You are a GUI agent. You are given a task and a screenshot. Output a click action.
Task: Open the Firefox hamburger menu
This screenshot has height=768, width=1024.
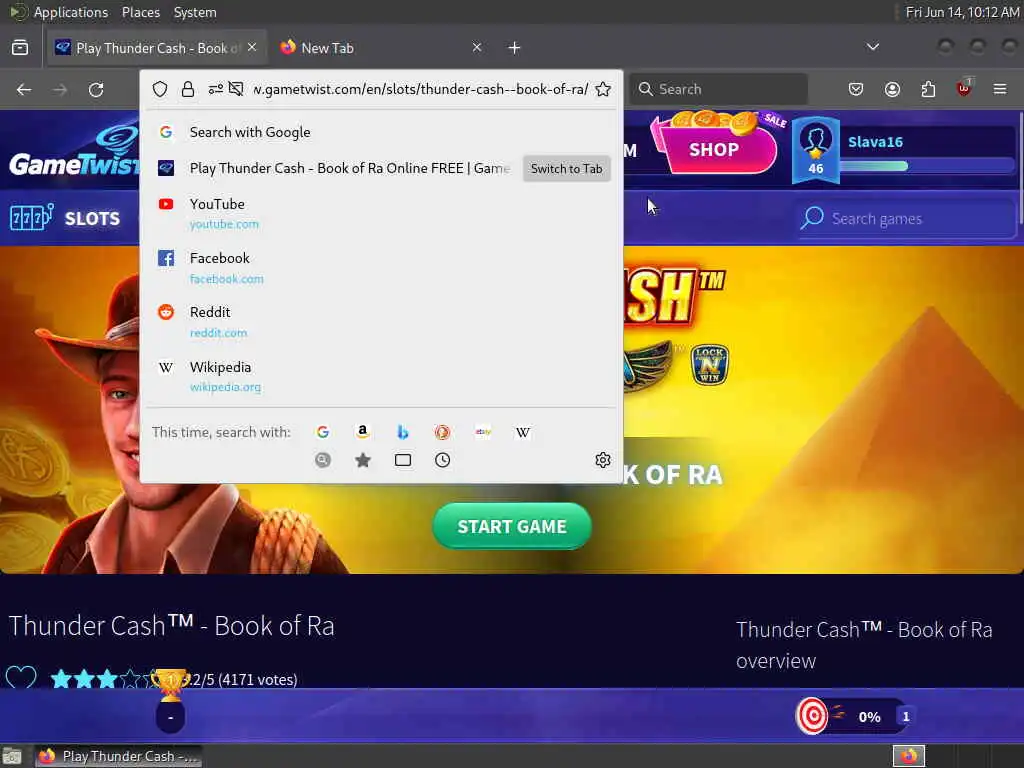(1000, 89)
